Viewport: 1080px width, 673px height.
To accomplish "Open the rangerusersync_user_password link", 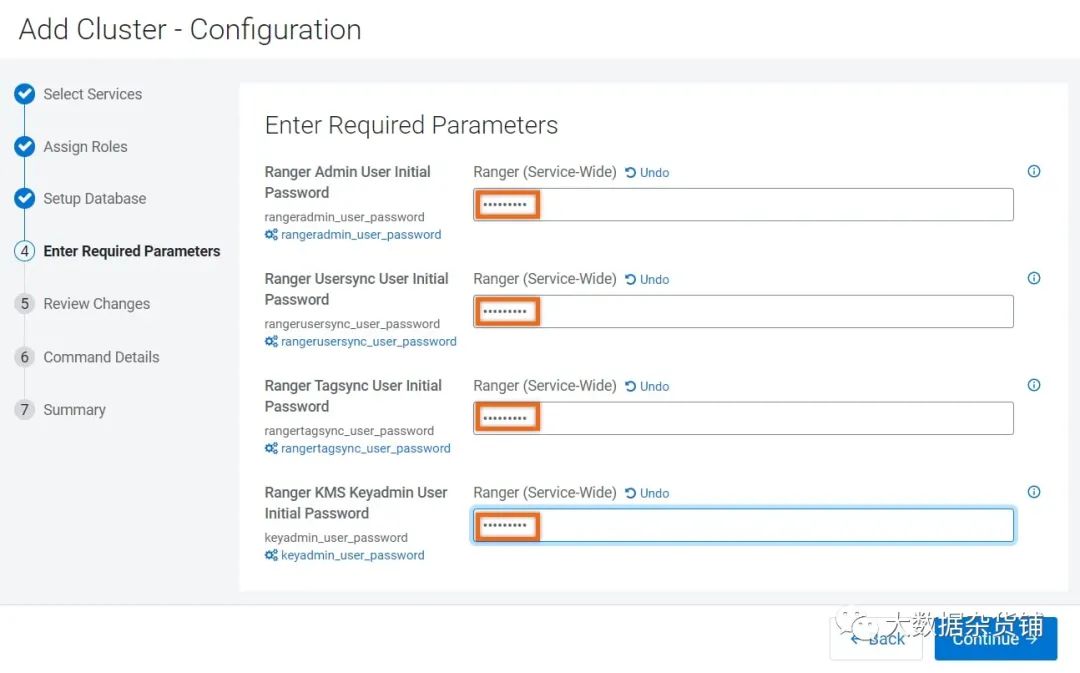I will pyautogui.click(x=368, y=342).
